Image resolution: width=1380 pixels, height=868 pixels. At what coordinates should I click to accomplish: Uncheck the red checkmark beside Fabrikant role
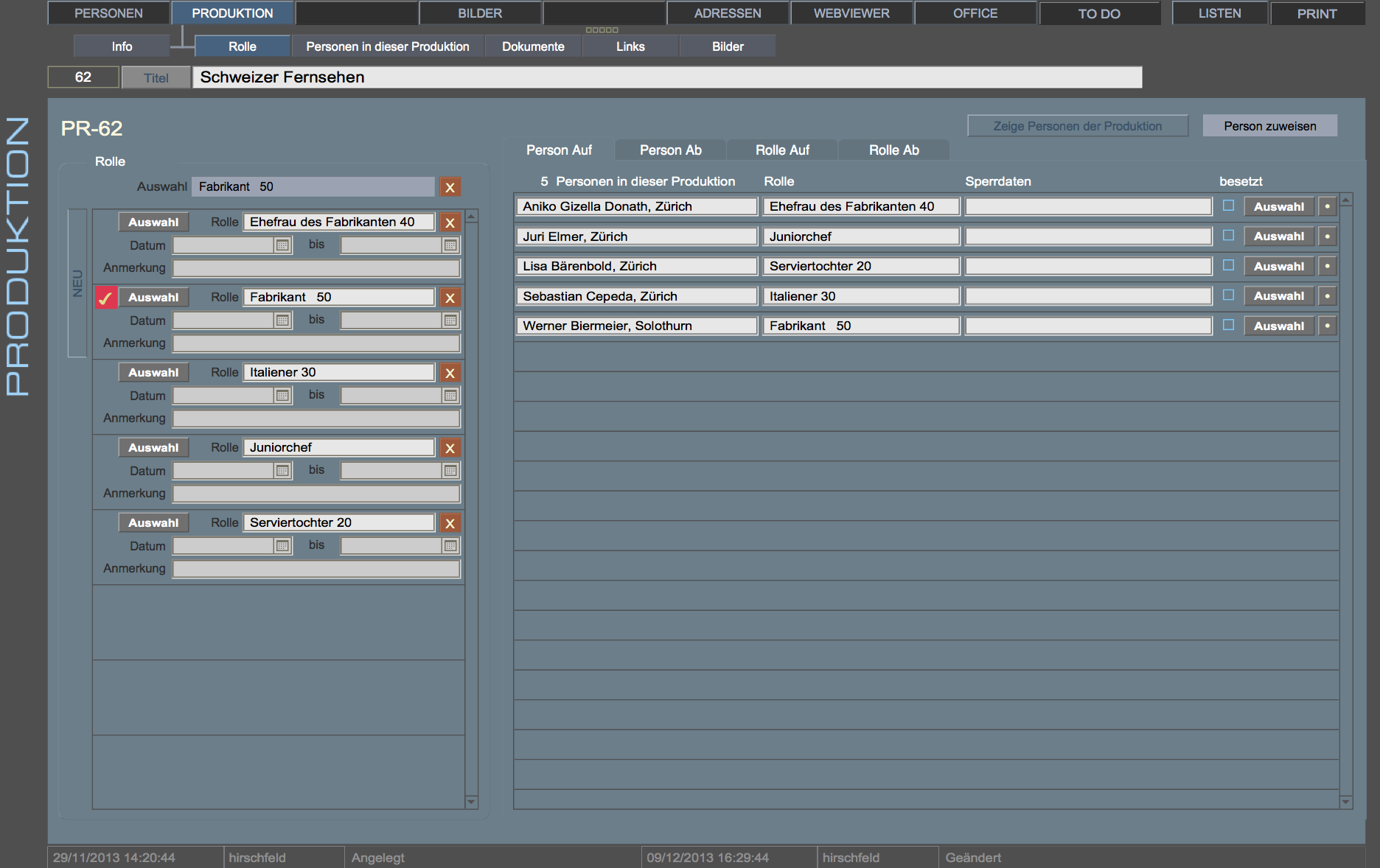(x=105, y=298)
